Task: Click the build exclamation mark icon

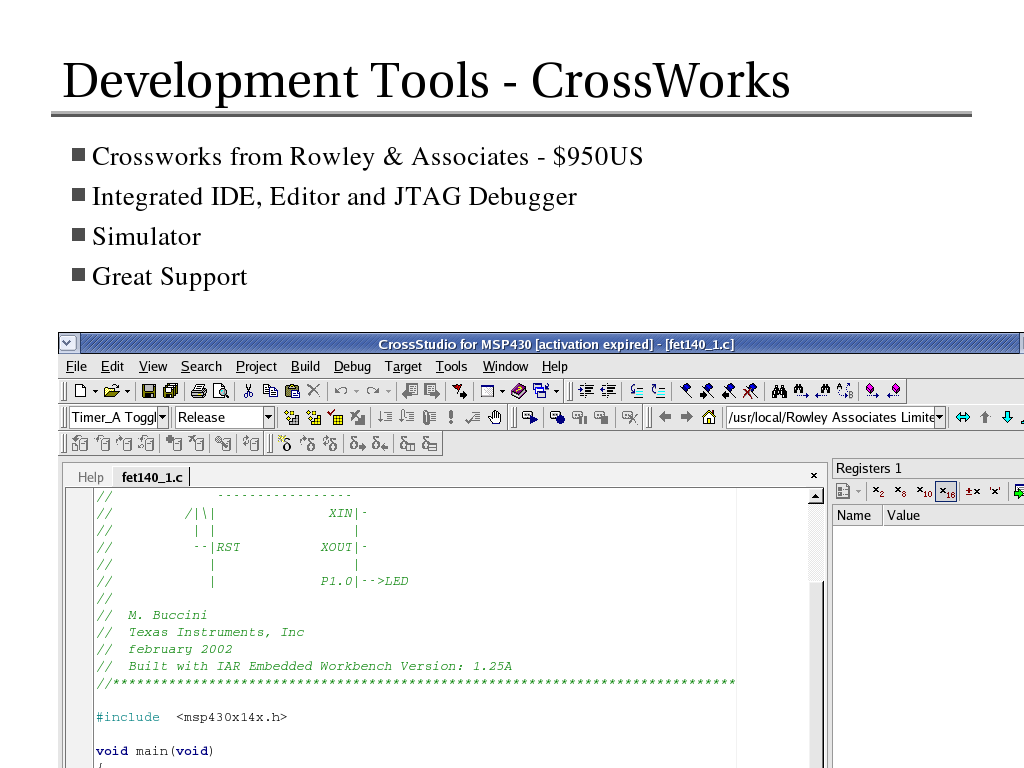Action: tap(451, 417)
